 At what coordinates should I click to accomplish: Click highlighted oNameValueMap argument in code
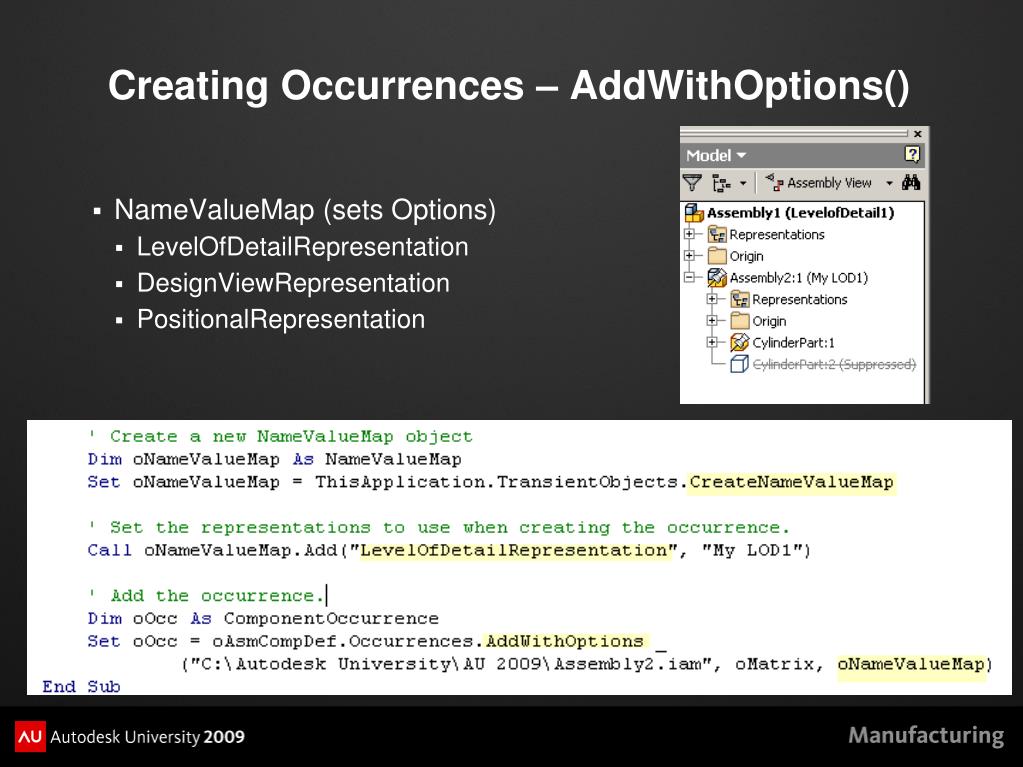tap(911, 665)
